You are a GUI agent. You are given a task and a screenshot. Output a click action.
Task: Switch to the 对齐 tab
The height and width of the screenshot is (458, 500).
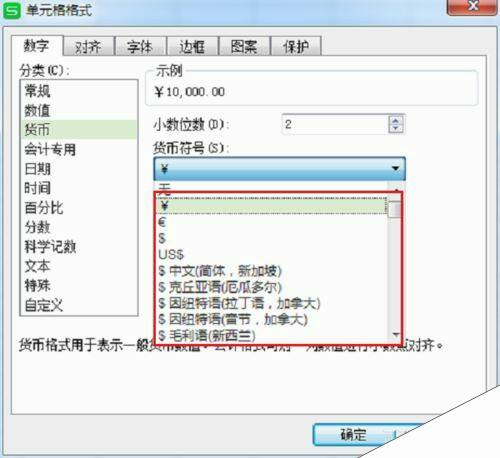88,46
